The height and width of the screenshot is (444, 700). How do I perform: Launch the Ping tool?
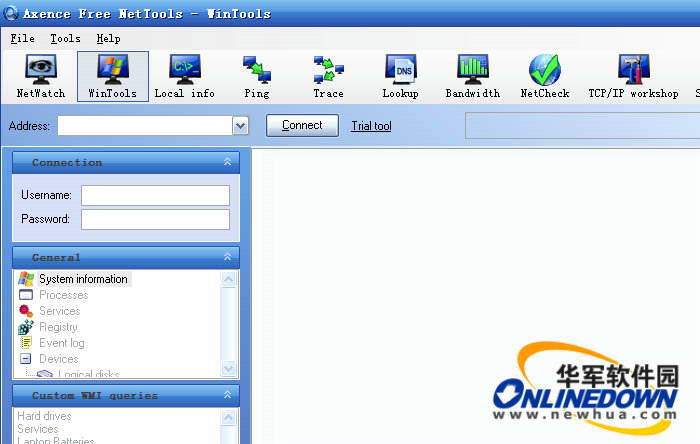(257, 76)
